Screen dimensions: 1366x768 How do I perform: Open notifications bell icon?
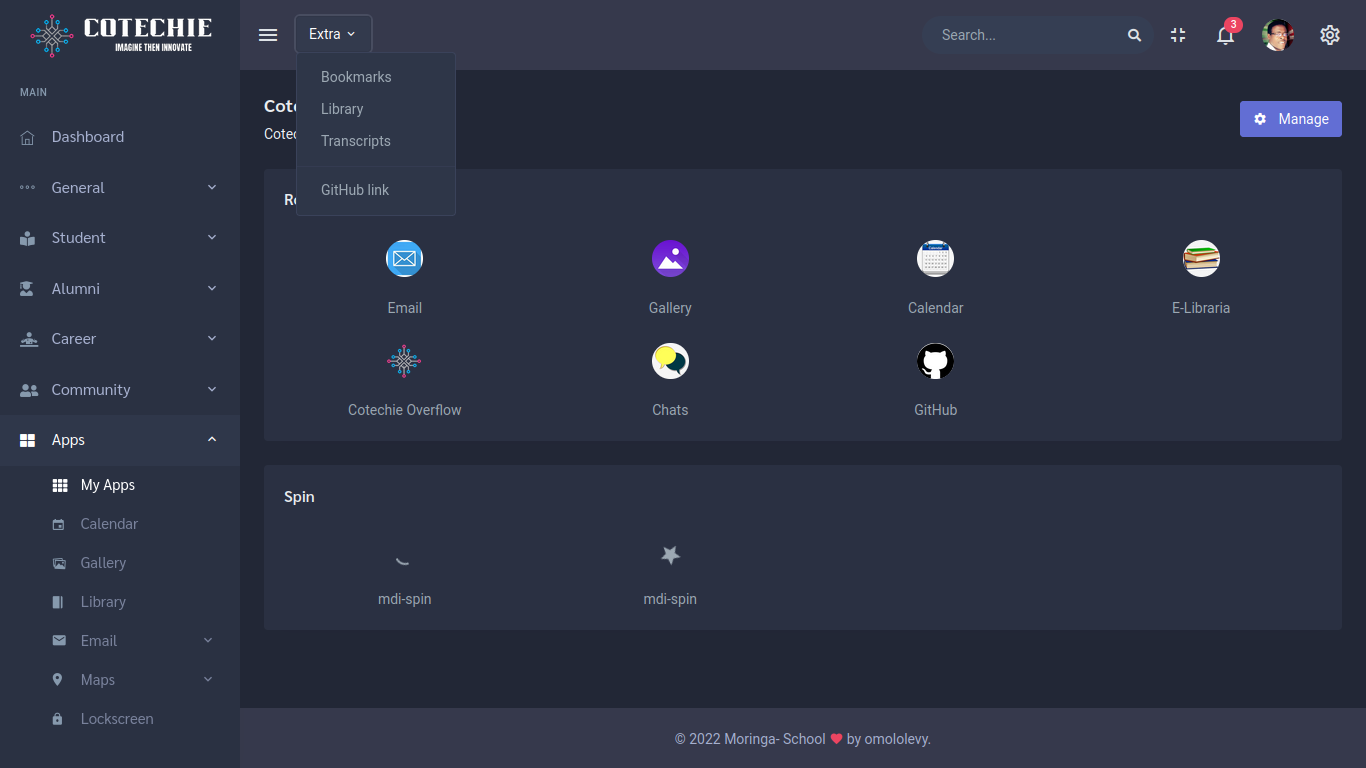point(1225,36)
